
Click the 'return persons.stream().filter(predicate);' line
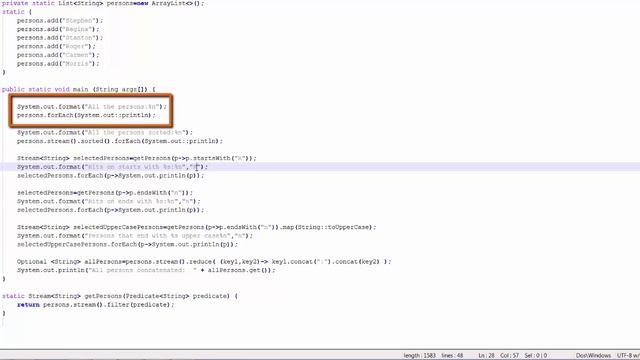(96, 304)
